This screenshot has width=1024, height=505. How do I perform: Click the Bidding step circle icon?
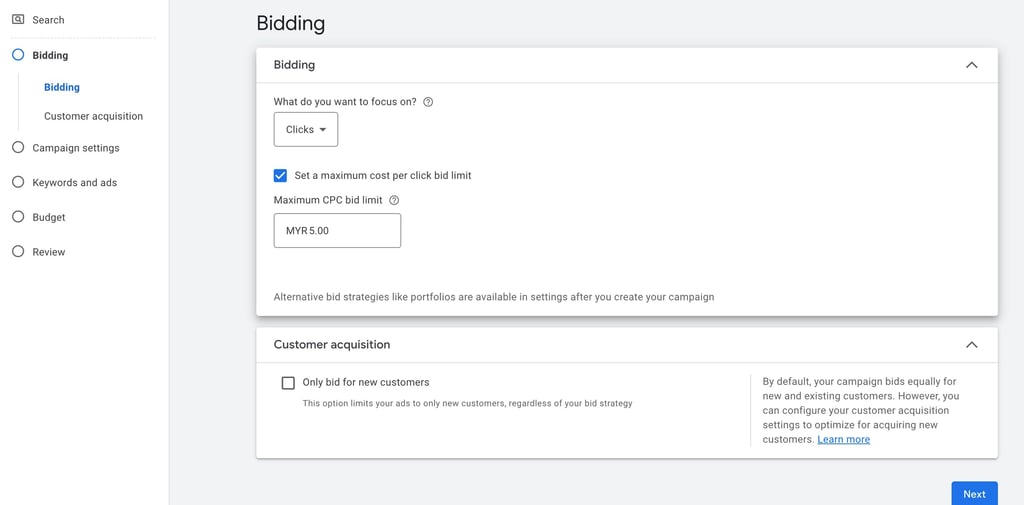(x=18, y=55)
